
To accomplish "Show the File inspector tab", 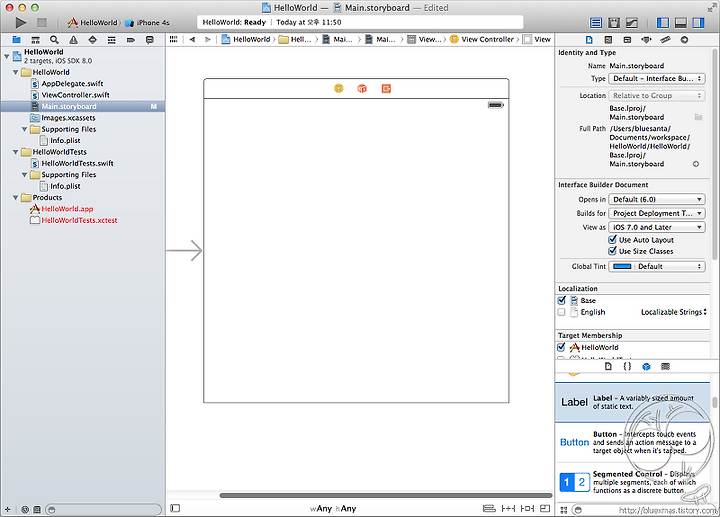I will pyautogui.click(x=589, y=40).
